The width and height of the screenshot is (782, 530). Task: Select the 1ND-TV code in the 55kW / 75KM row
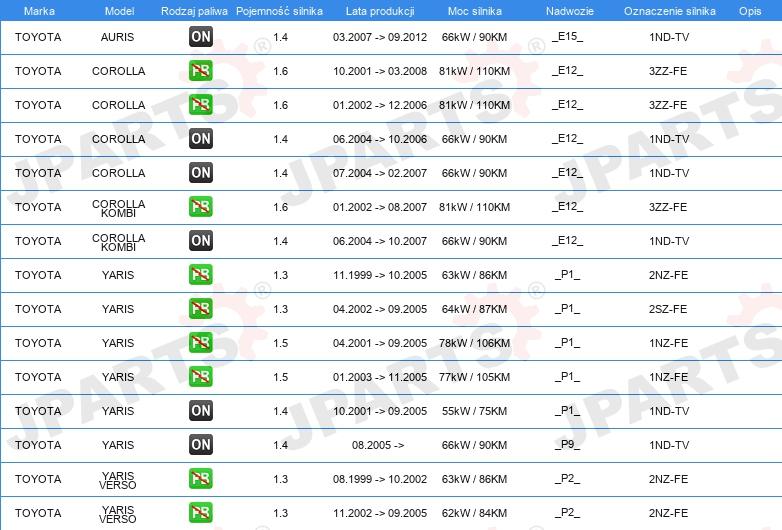point(669,411)
